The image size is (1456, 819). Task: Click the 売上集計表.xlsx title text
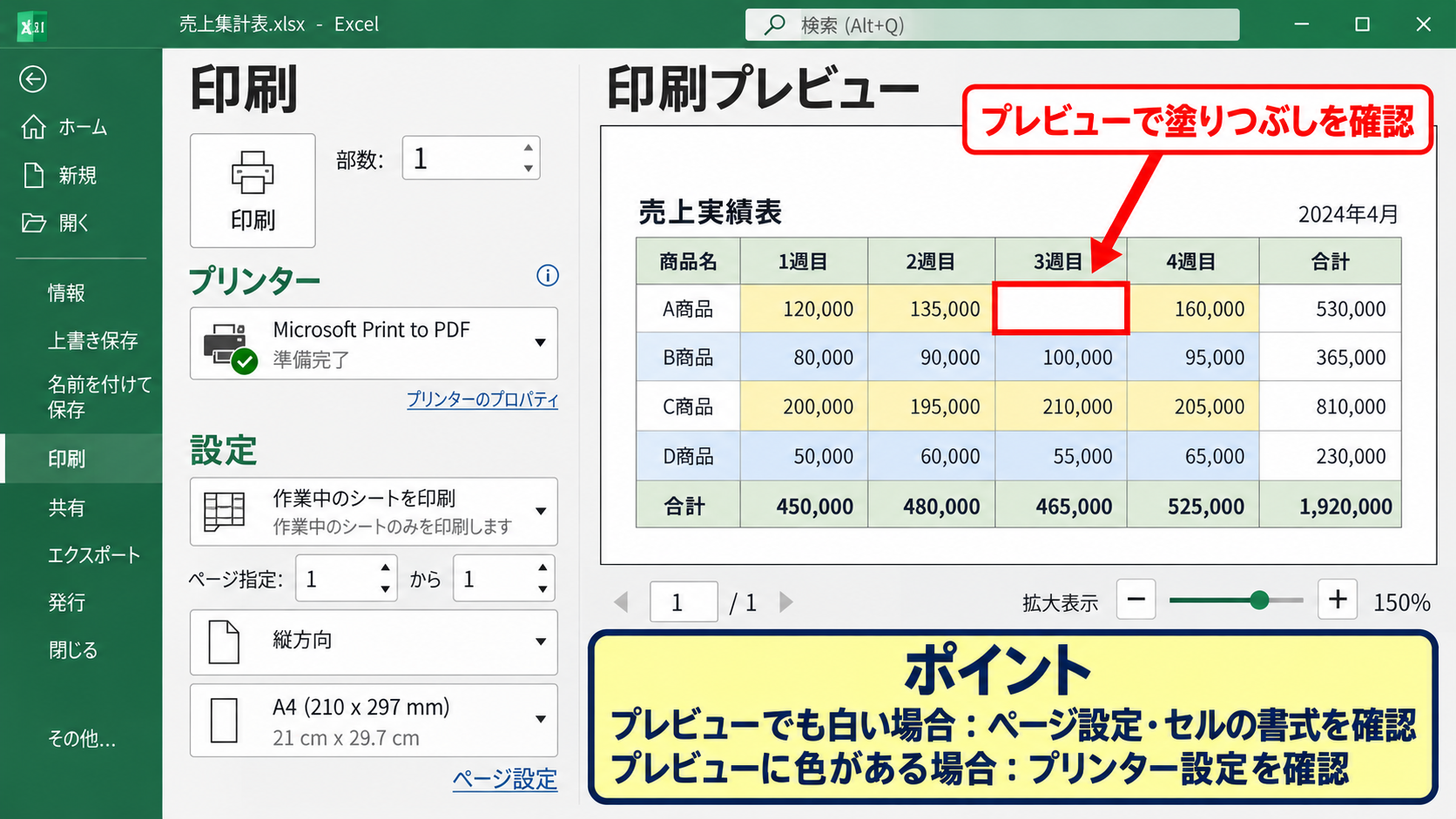coord(242,24)
